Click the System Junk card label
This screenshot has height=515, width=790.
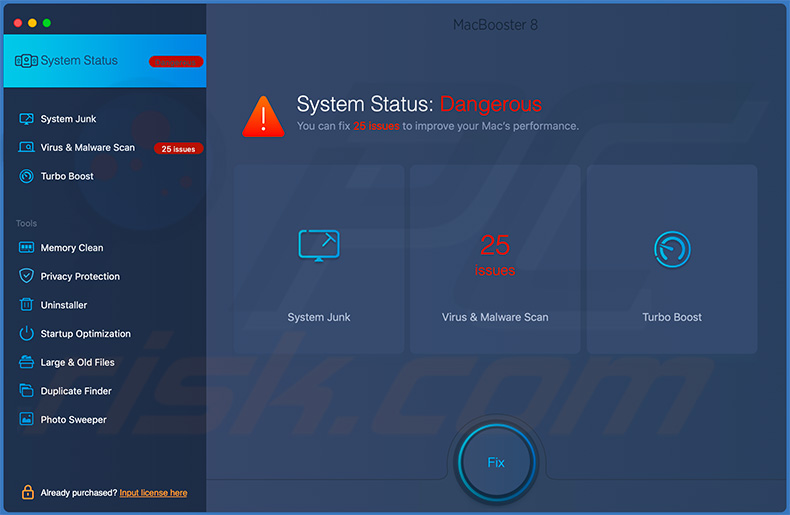(318, 317)
